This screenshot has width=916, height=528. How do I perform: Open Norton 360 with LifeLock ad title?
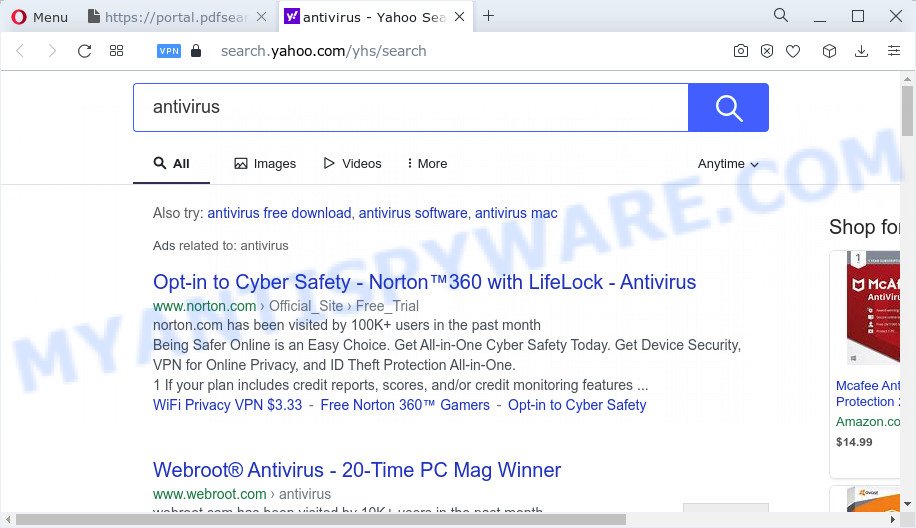click(x=424, y=282)
